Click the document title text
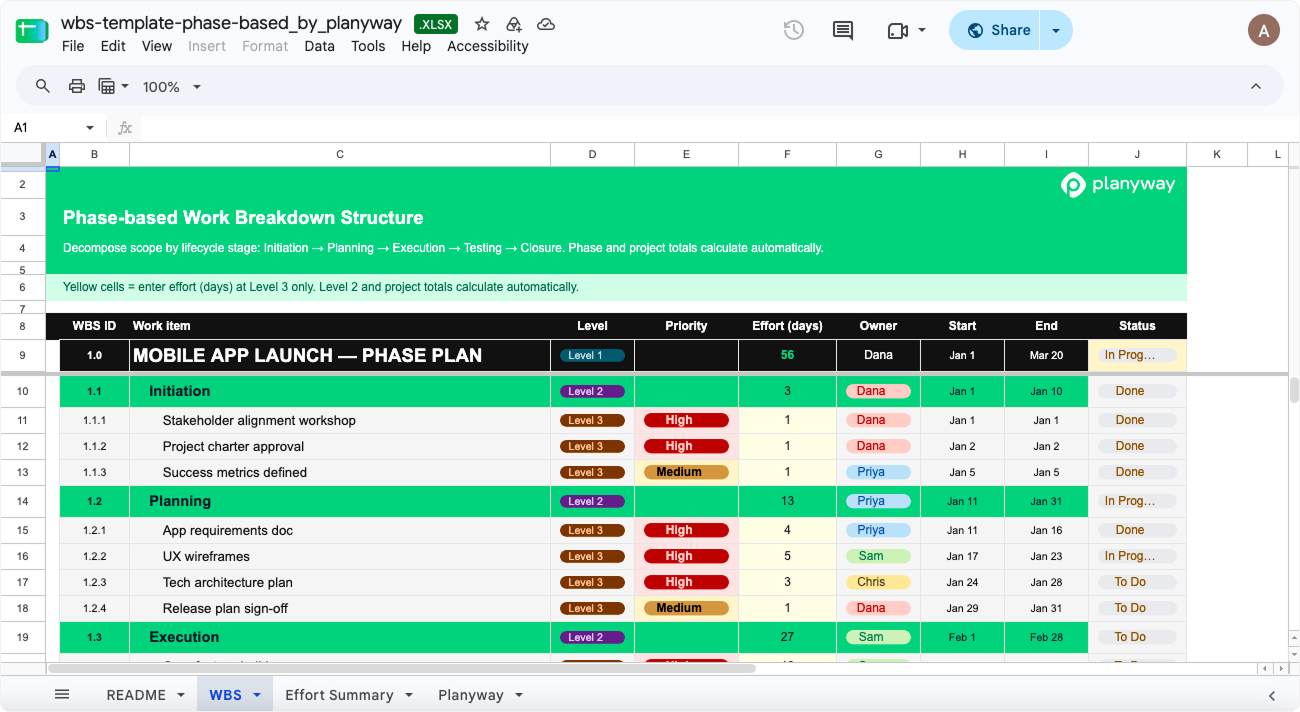The height and width of the screenshot is (712, 1300). [x=231, y=23]
